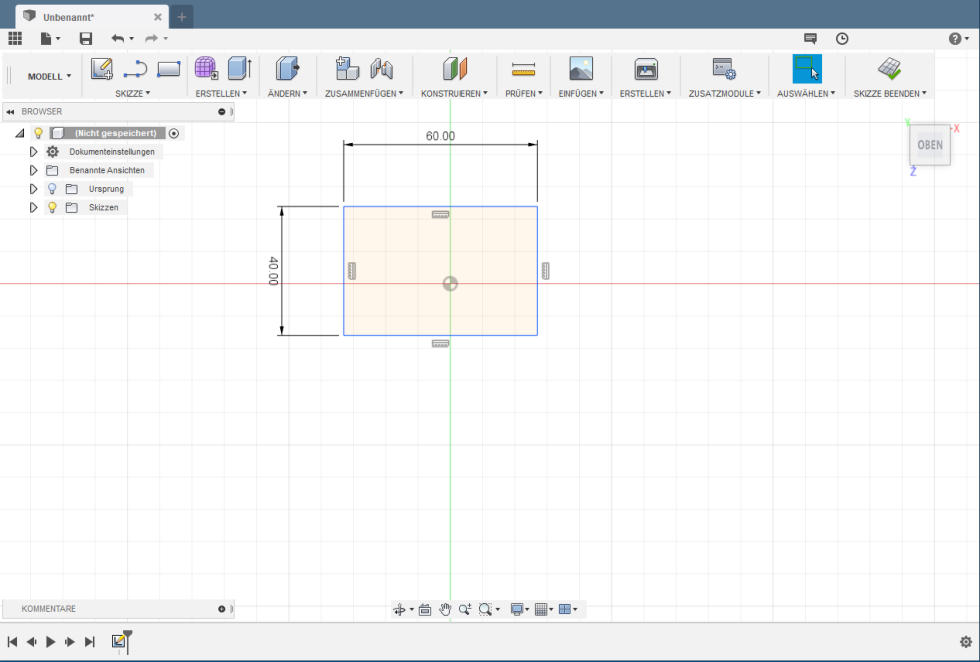
Task: Click the Make 3D print icon
Action: pos(646,69)
